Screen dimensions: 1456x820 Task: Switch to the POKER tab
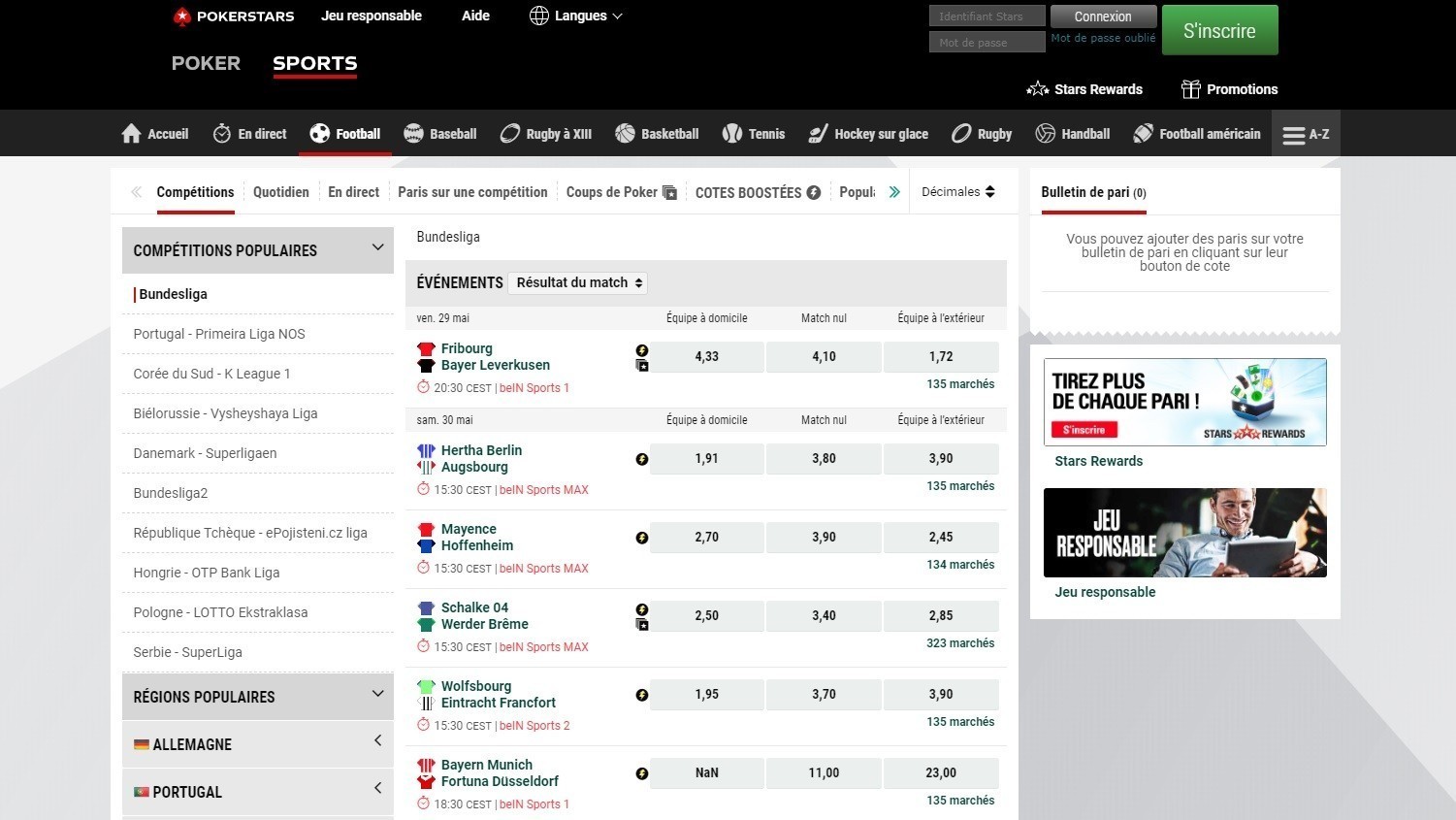coord(206,63)
